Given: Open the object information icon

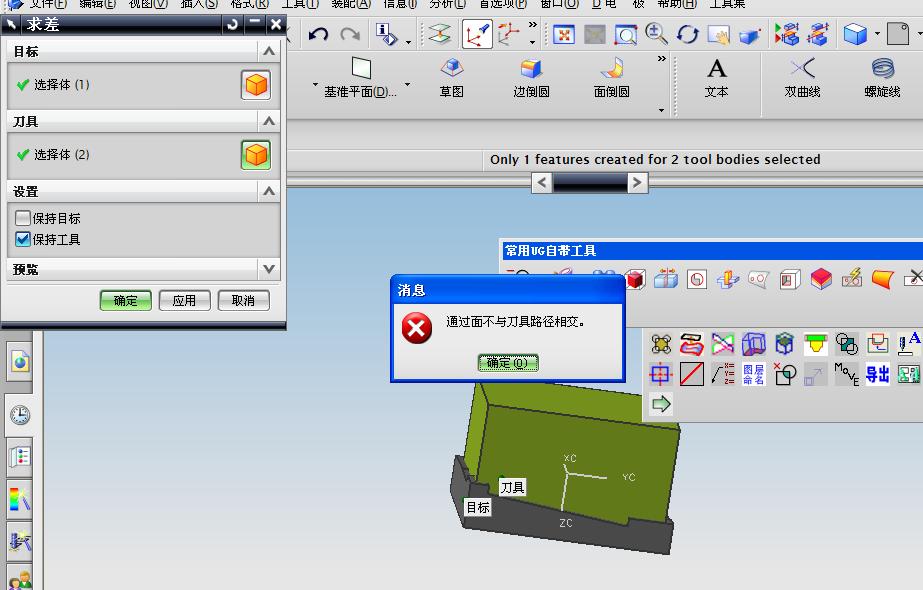Looking at the screenshot, I should click(386, 34).
